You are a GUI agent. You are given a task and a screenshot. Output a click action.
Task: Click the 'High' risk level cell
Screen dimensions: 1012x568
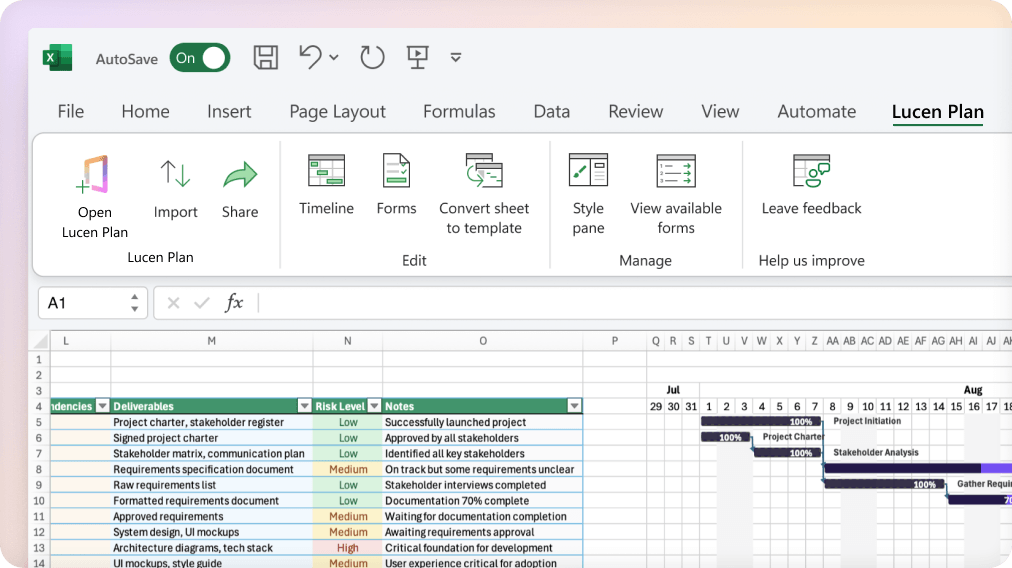tap(348, 548)
